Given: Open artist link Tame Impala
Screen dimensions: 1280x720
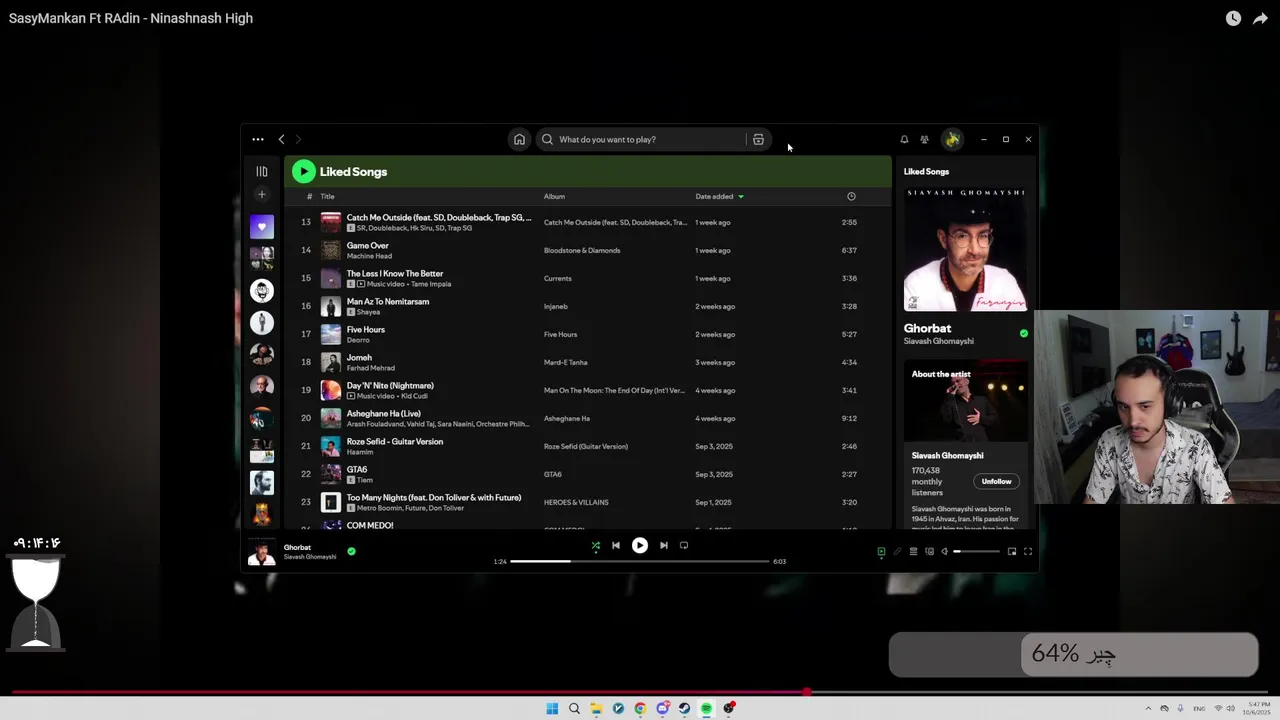Looking at the screenshot, I should click(x=431, y=284).
